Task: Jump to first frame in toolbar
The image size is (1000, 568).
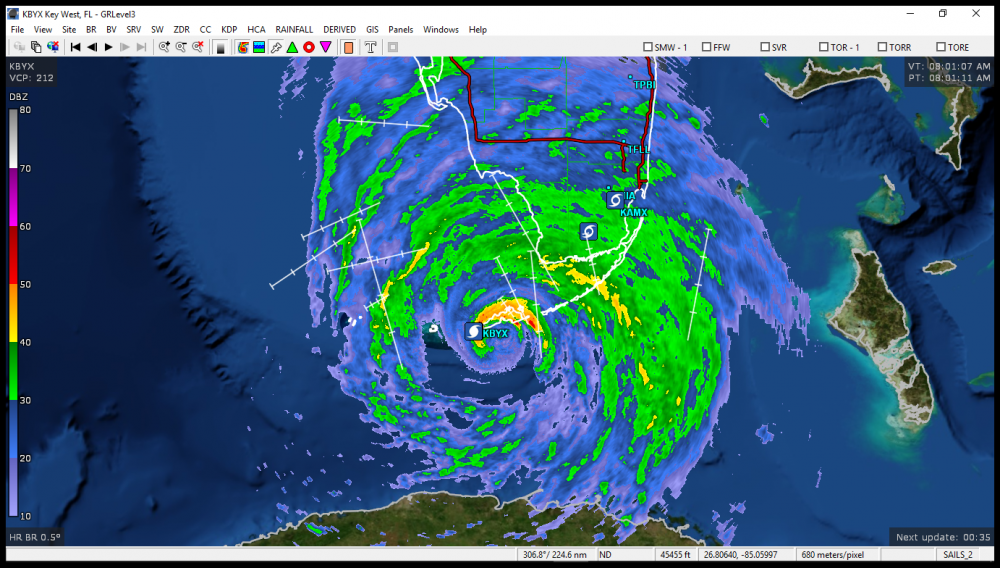Action: coord(75,47)
